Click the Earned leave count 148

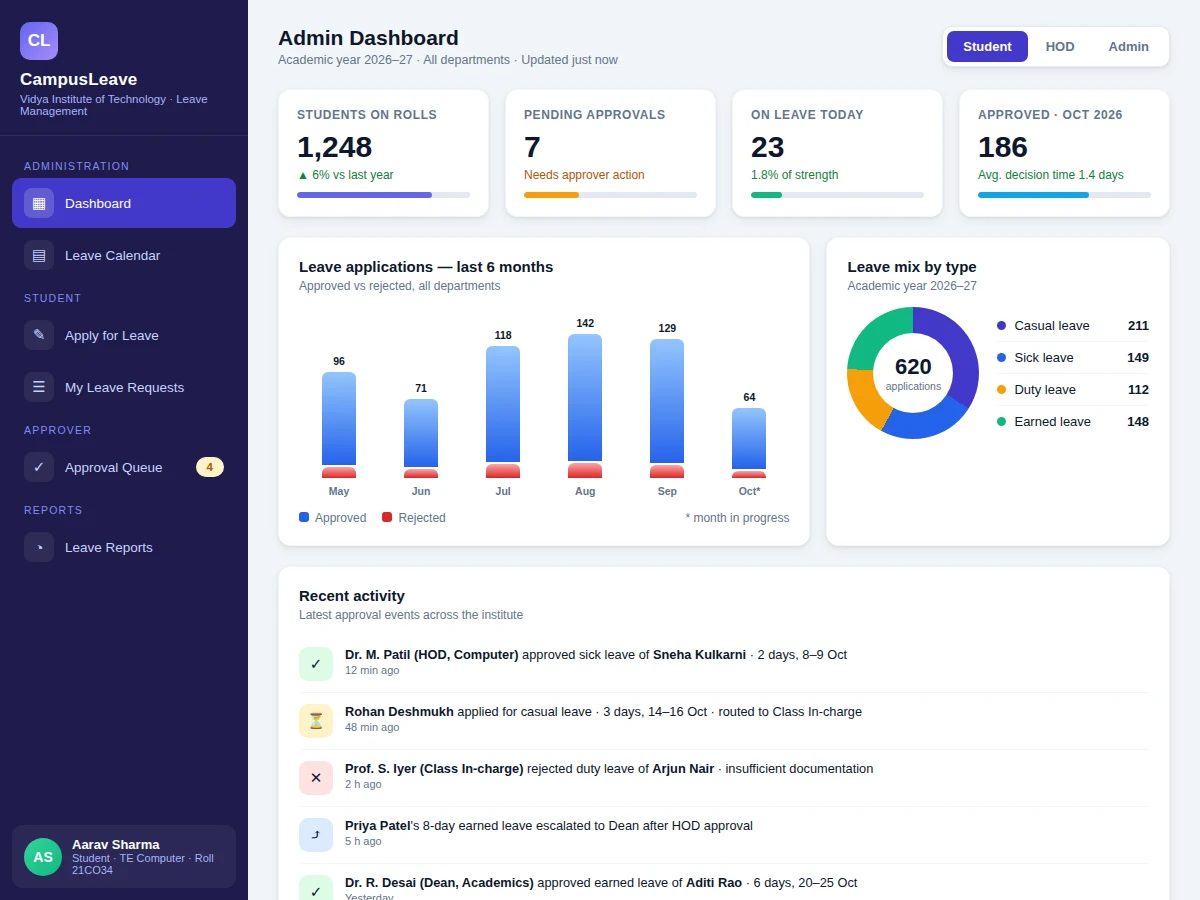[1138, 421]
